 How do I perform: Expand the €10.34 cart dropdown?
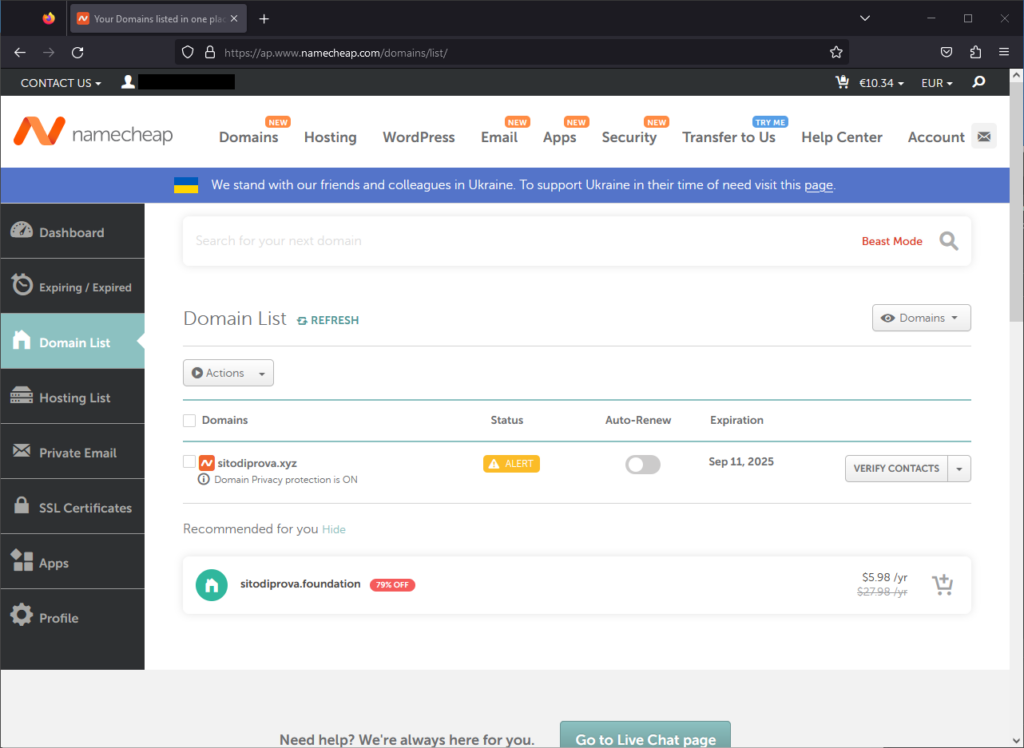point(881,83)
